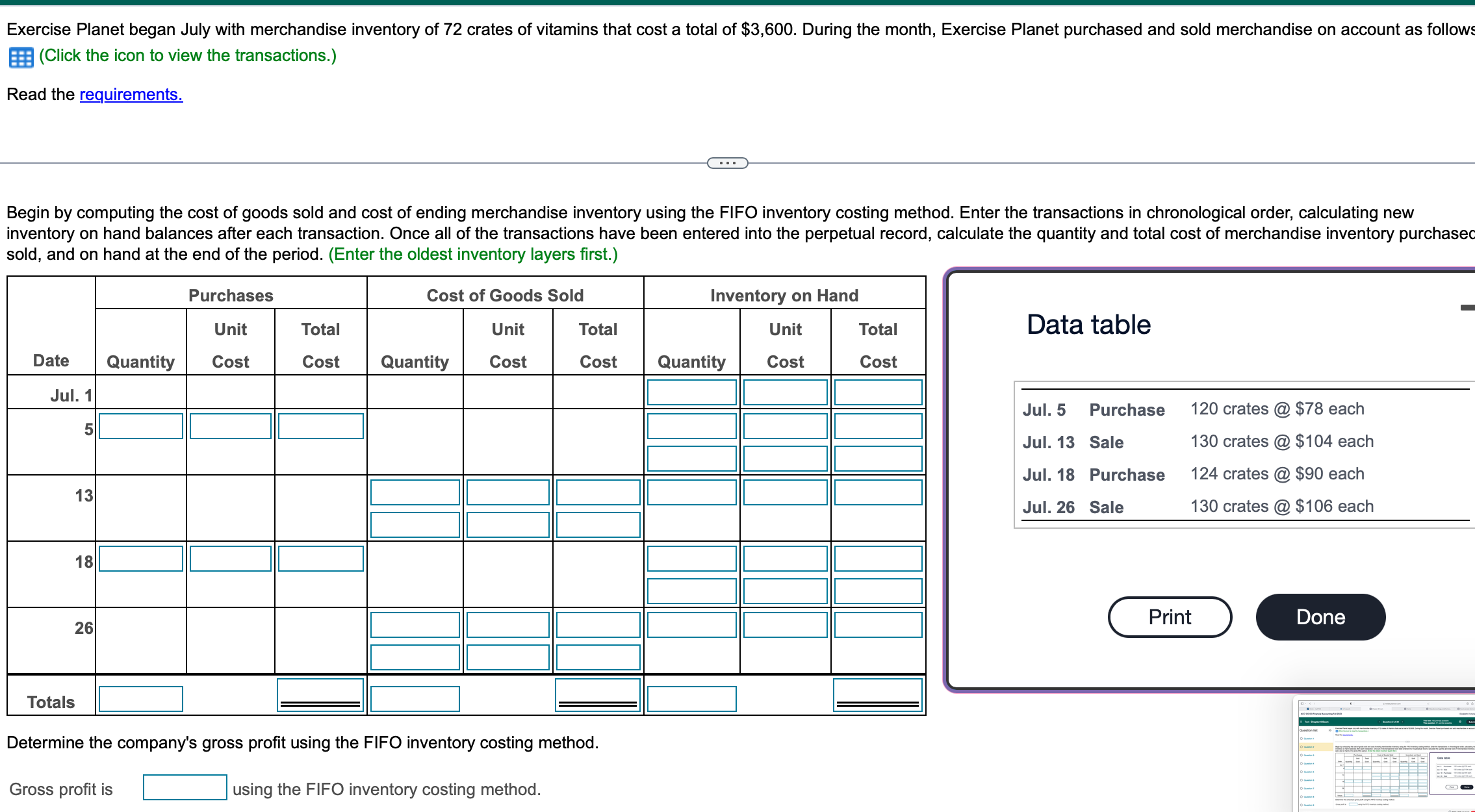Click Jul. 1 inventory total cost field
The height and width of the screenshot is (812, 1475).
877,392
